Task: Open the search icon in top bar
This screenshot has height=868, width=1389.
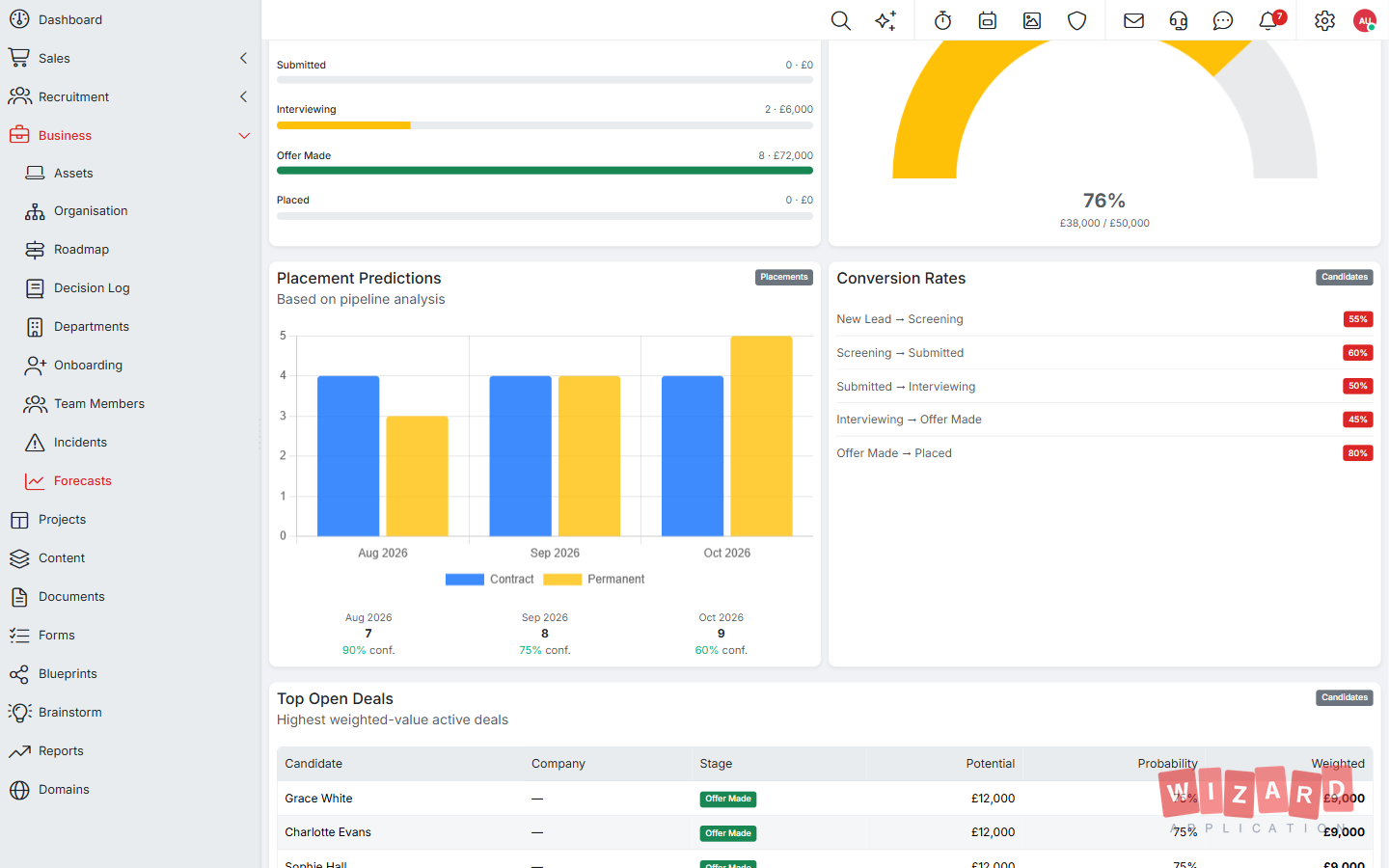Action: click(x=841, y=20)
